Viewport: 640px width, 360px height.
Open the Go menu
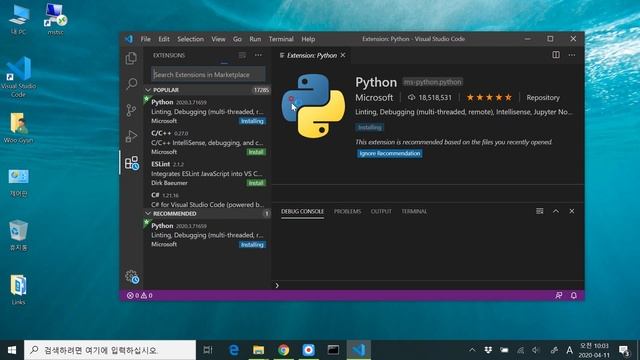[x=237, y=39]
